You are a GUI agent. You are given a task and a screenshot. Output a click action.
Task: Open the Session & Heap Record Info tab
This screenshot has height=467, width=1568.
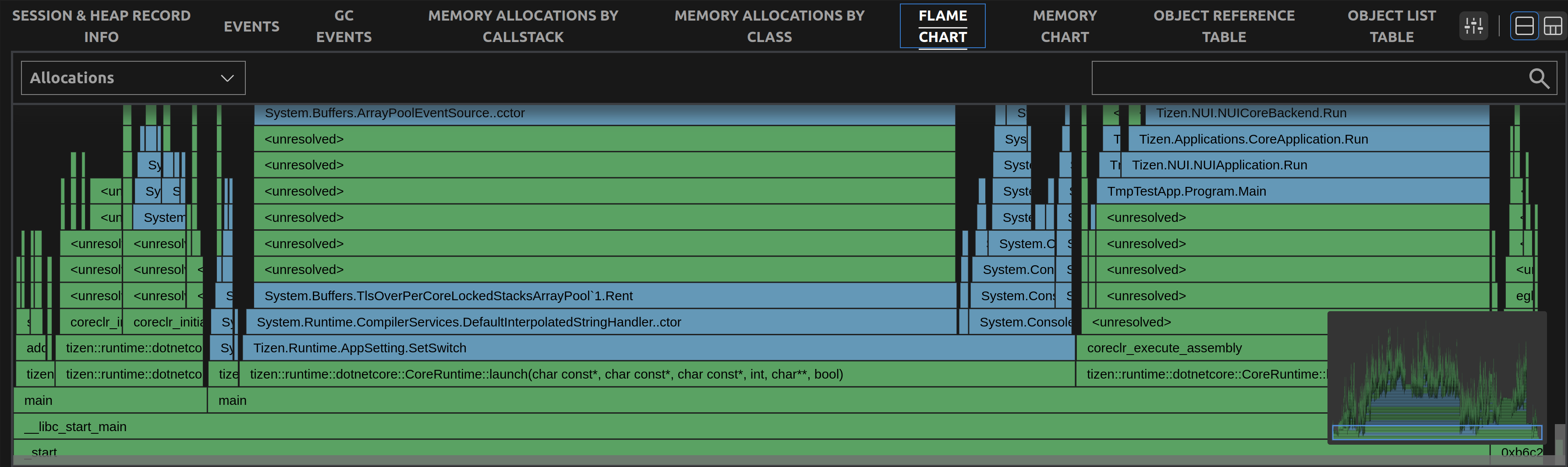tap(101, 25)
